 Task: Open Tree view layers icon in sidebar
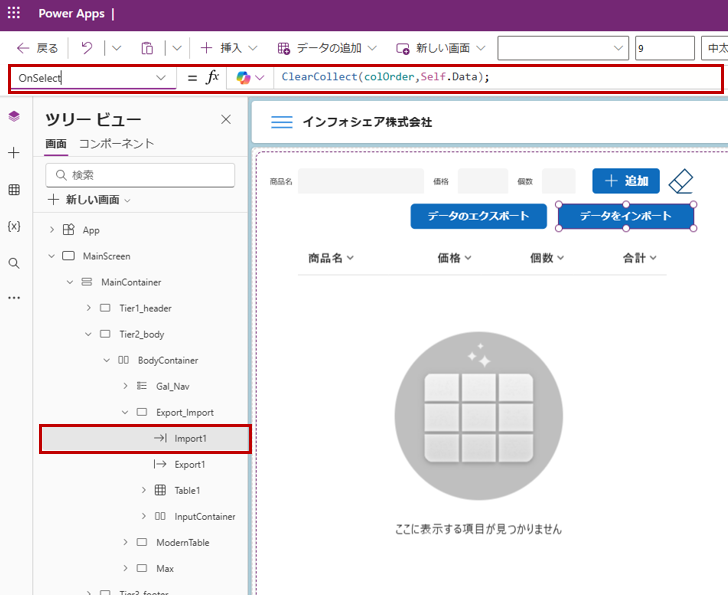(14, 116)
